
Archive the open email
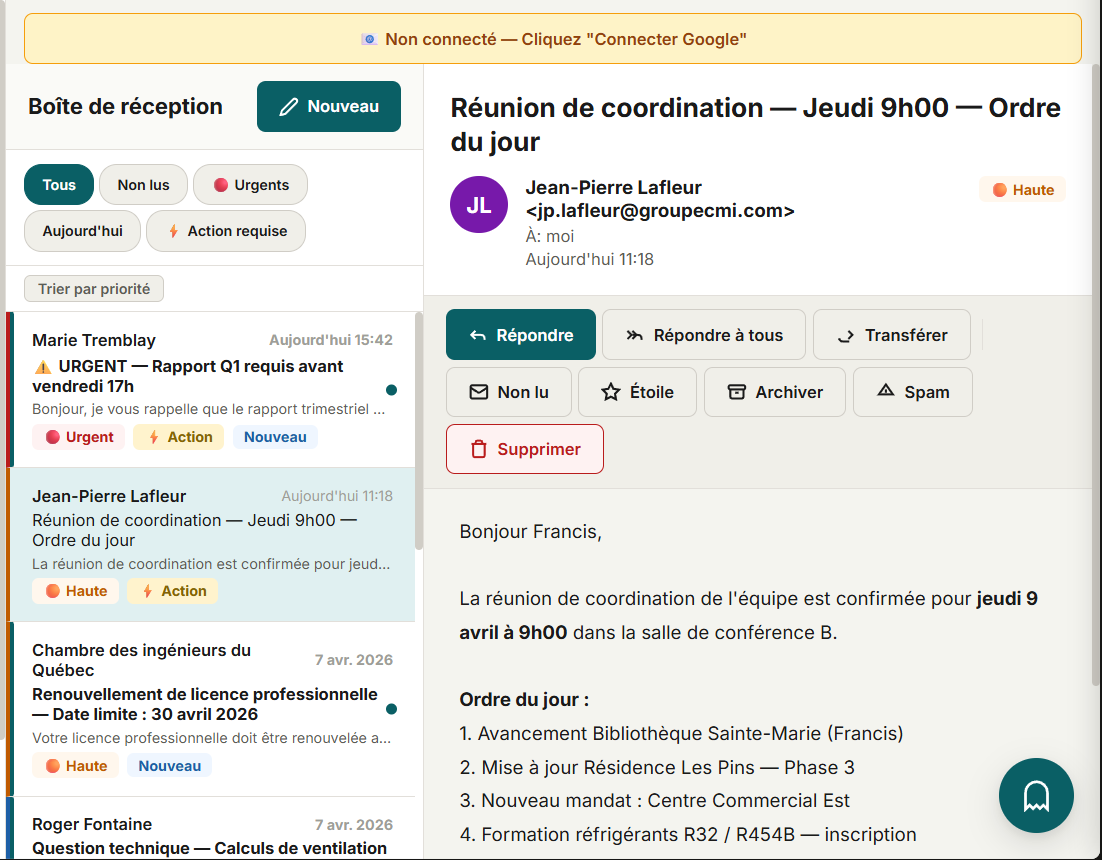point(774,392)
